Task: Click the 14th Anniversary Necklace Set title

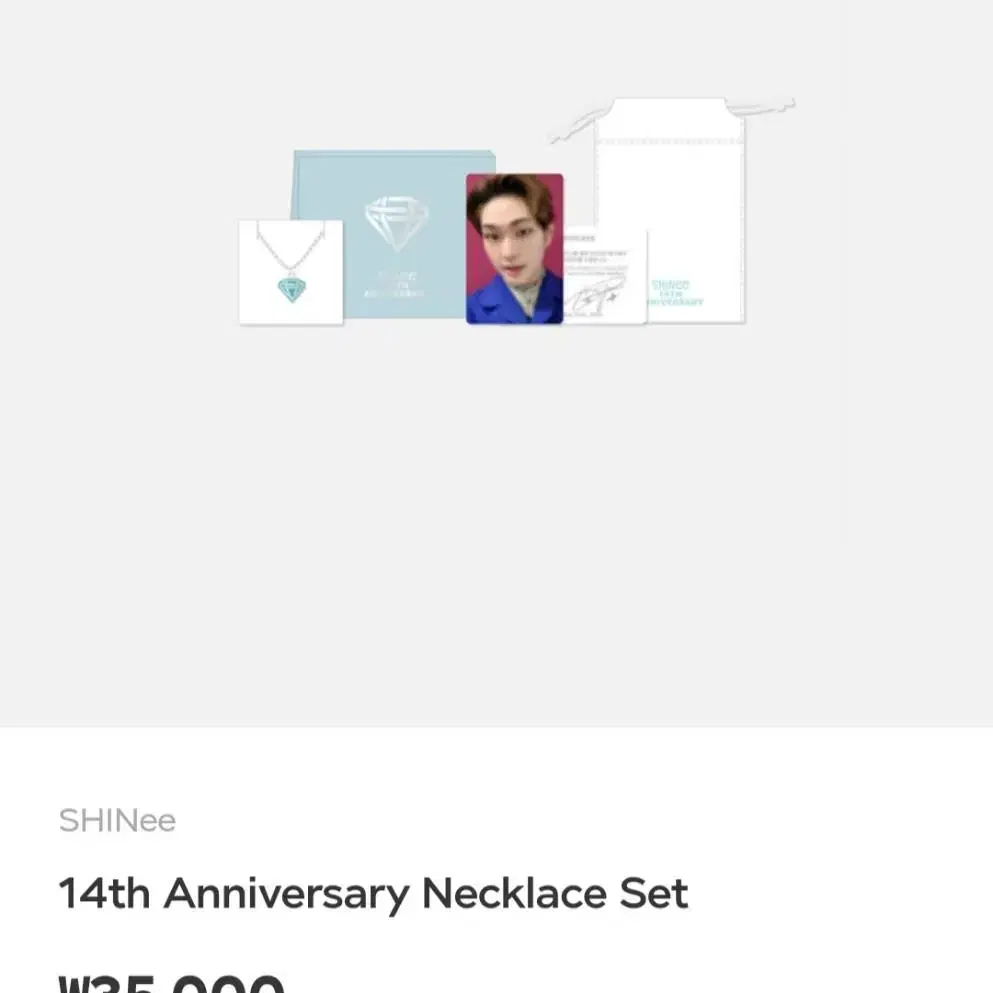Action: (x=374, y=894)
